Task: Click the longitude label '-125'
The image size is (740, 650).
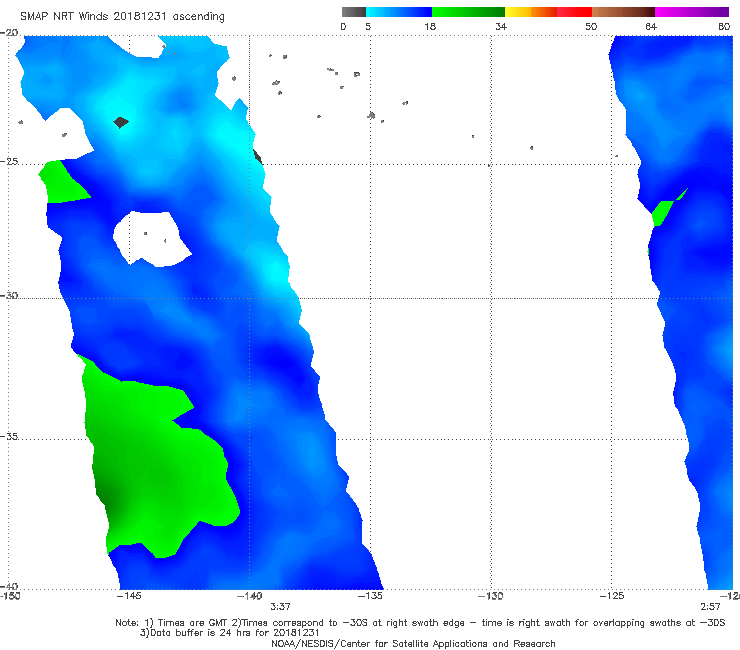Action: pos(612,596)
